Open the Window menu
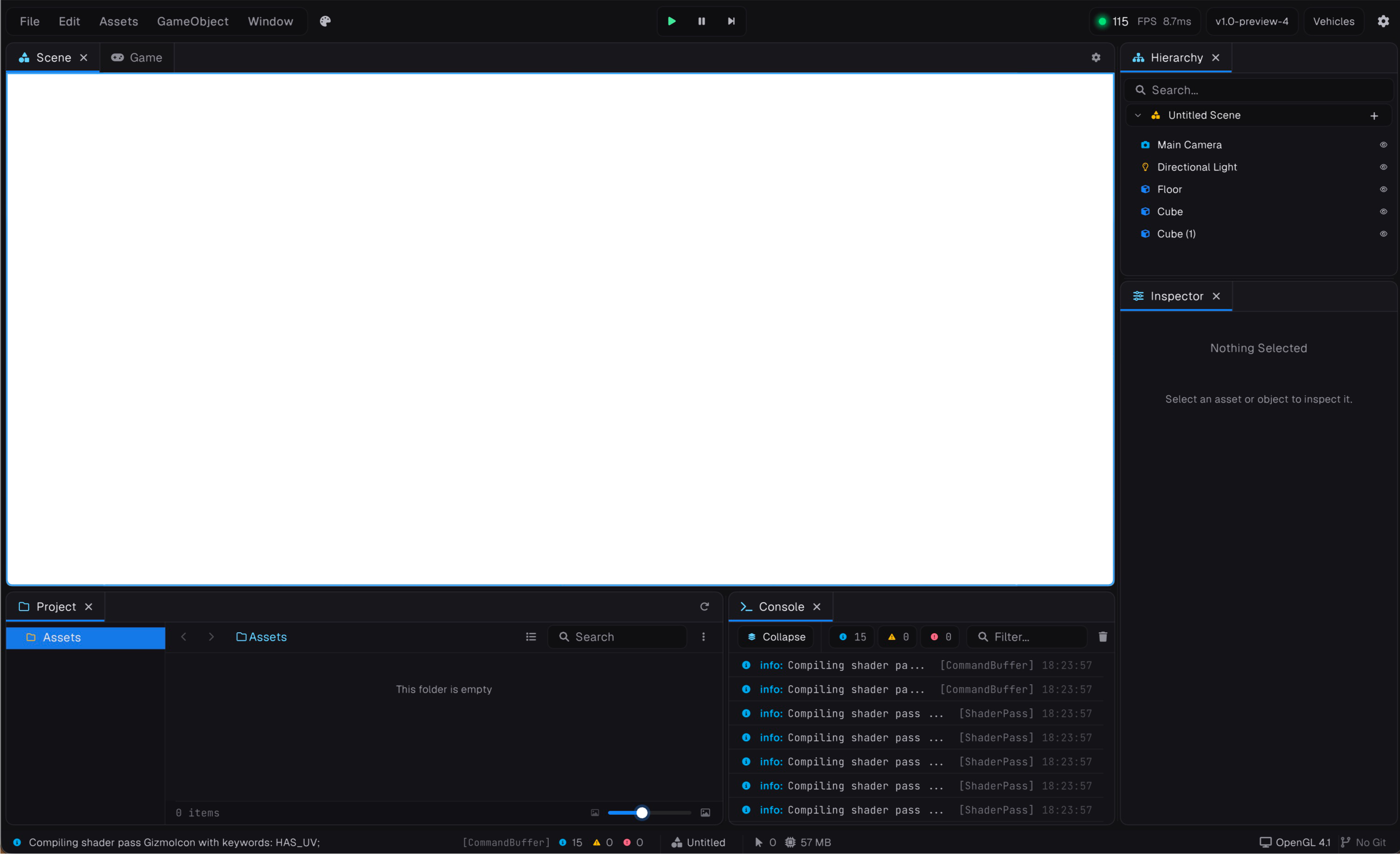The height and width of the screenshot is (854, 1400). click(x=270, y=21)
